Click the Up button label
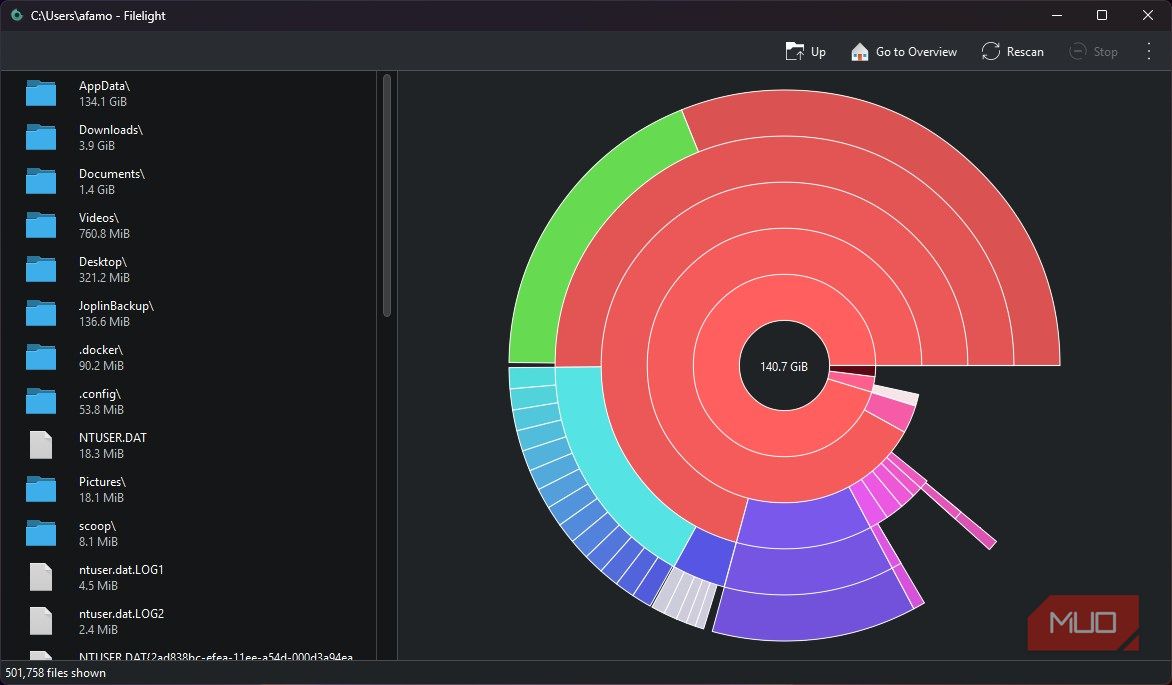The image size is (1172, 685). coord(818,52)
